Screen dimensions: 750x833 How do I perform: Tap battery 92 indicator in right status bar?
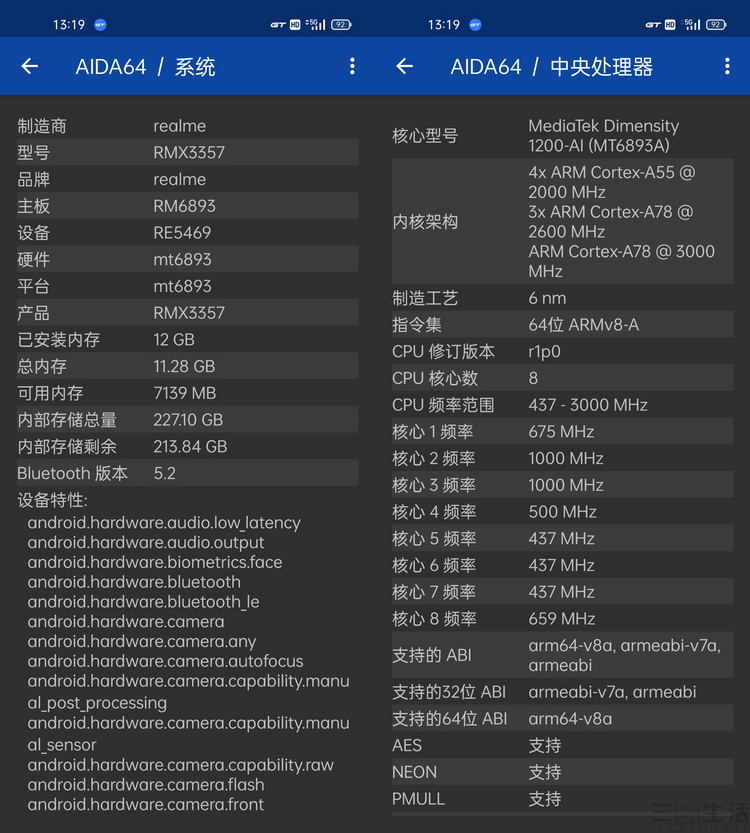(x=716, y=24)
